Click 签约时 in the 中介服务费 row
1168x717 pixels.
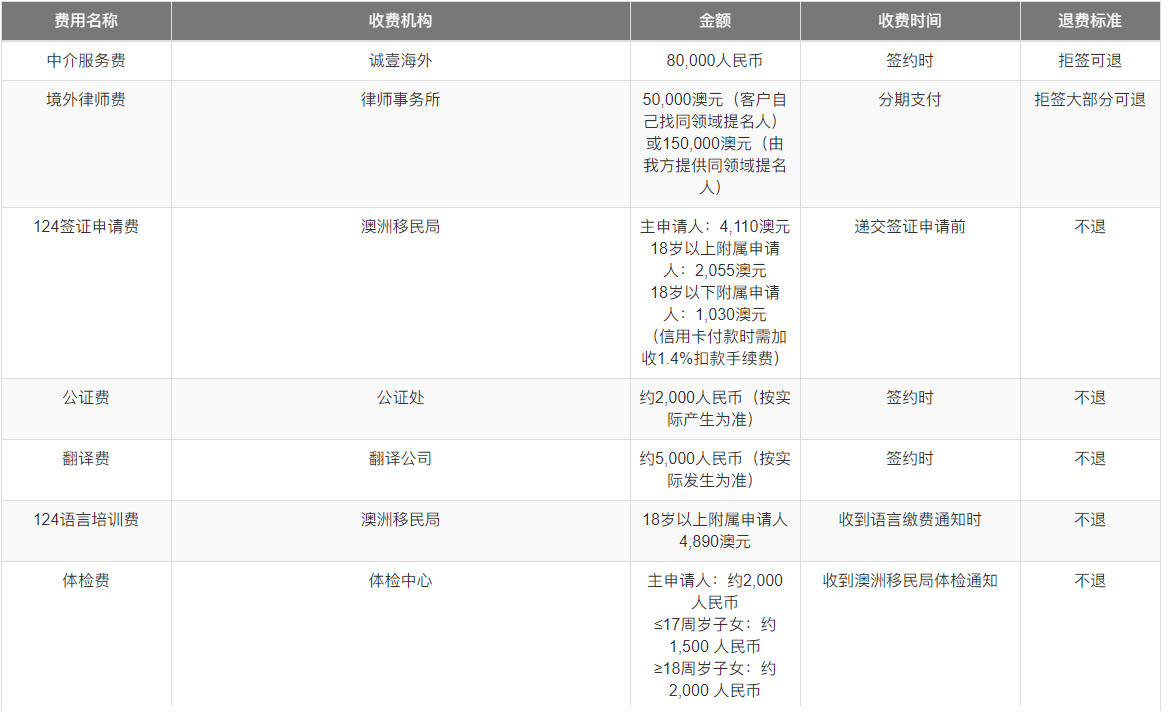pyautogui.click(x=910, y=60)
